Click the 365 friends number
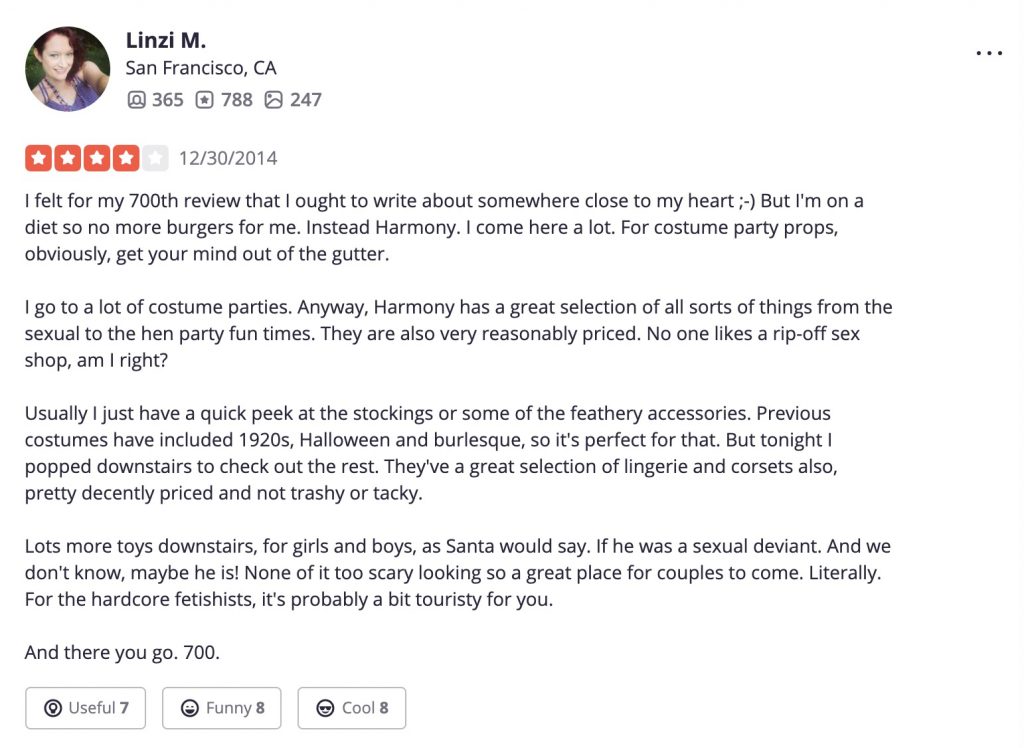 pyautogui.click(x=168, y=100)
